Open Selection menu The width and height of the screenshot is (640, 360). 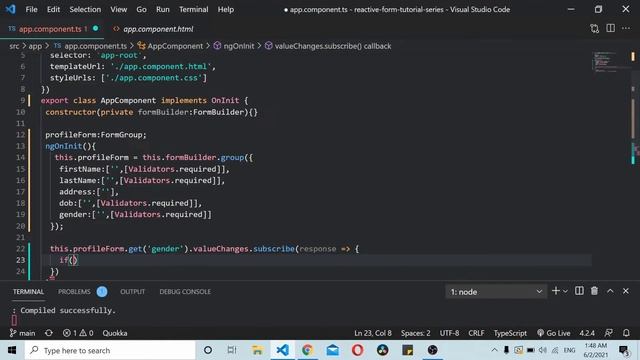(85, 9)
